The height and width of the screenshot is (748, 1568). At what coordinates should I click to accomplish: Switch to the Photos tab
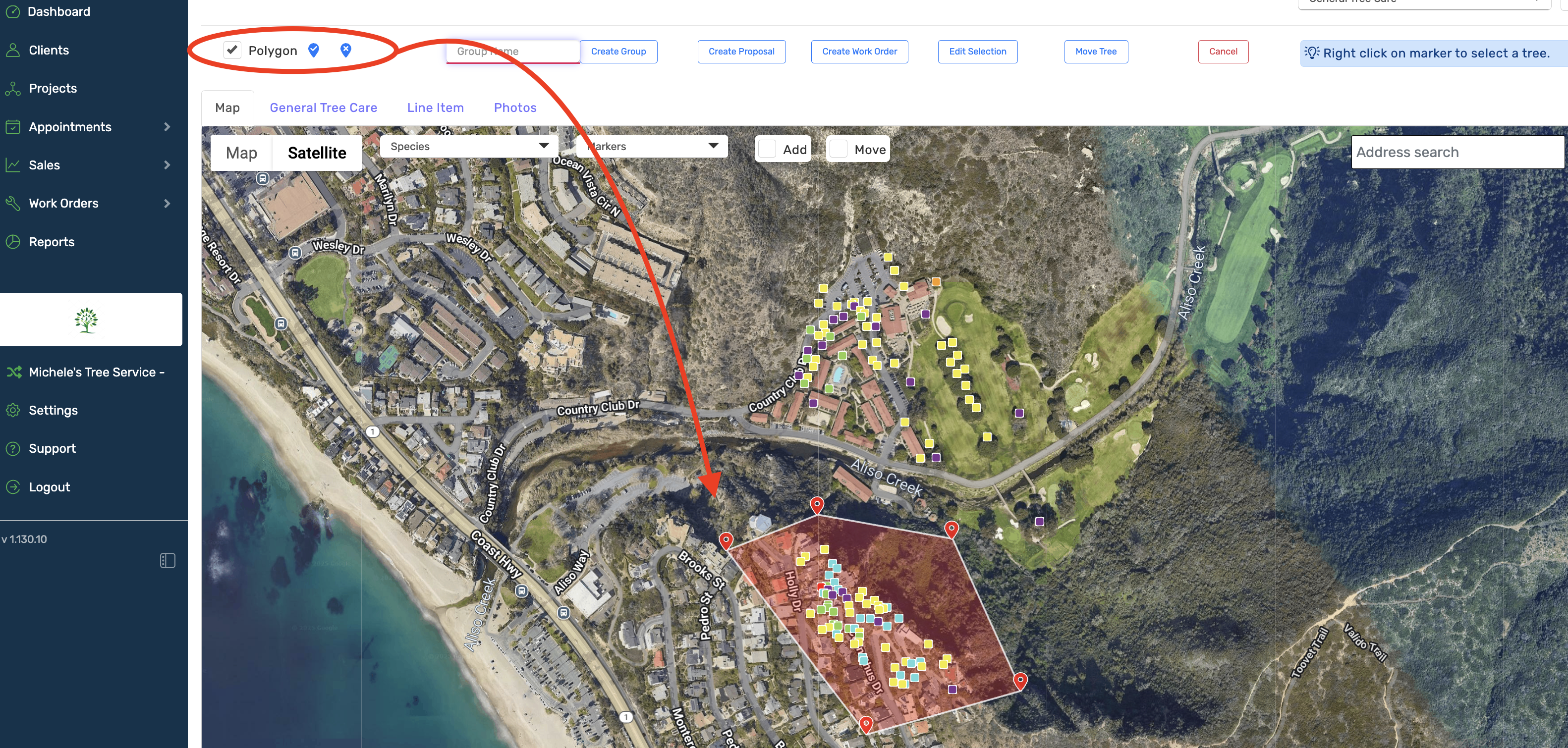(x=515, y=107)
